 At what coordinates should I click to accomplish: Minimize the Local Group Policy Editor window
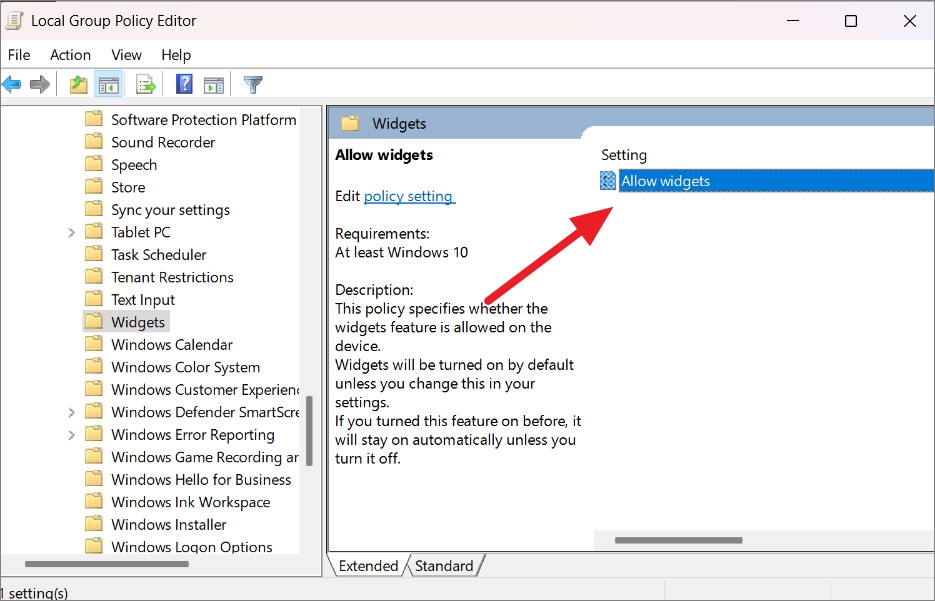pyautogui.click(x=793, y=21)
